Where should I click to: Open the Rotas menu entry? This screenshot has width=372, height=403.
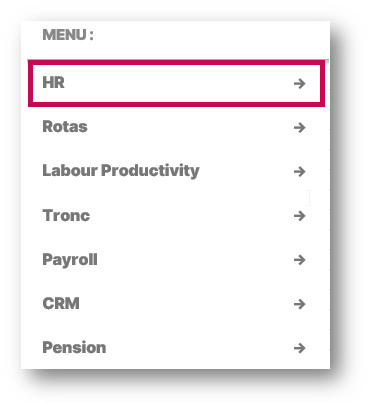tap(65, 127)
